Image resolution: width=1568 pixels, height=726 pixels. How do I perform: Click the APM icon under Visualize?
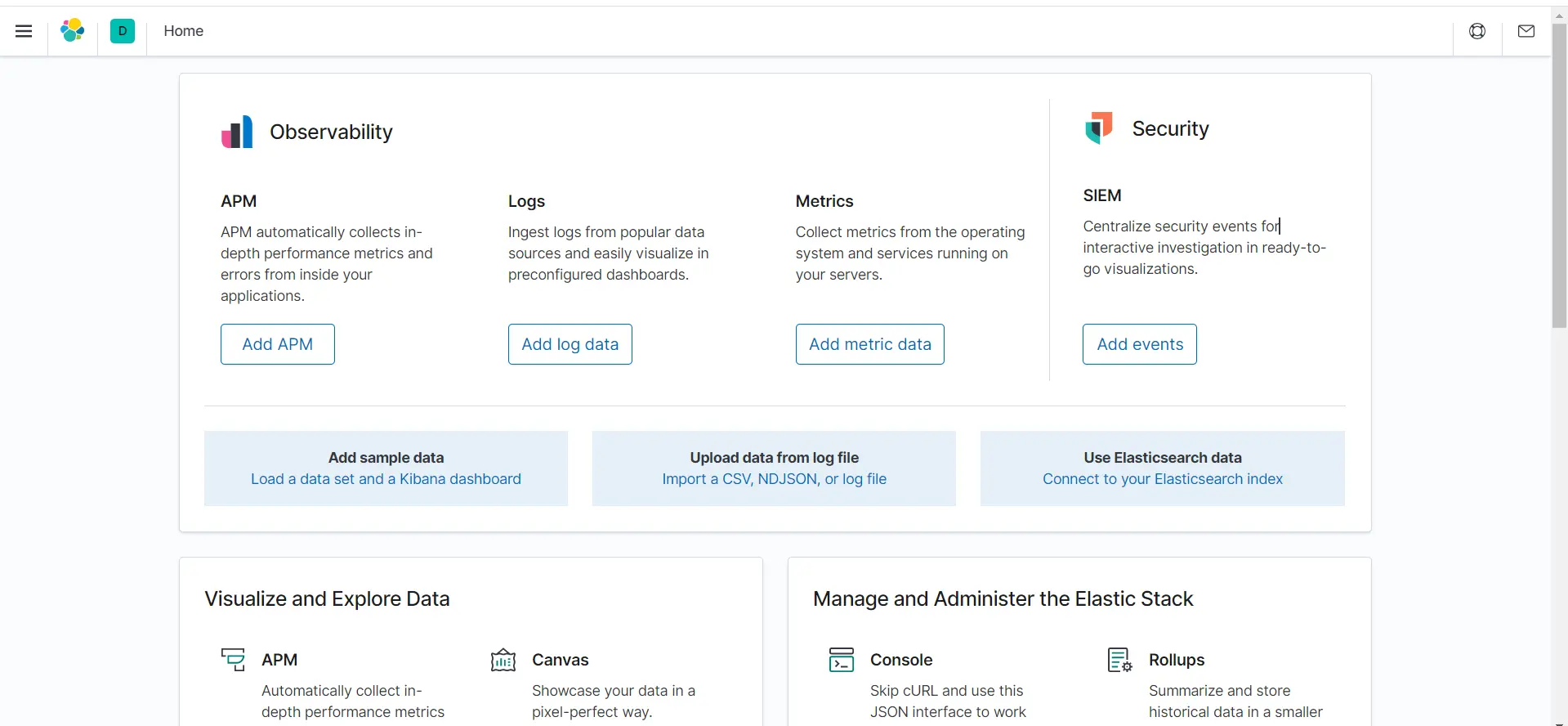tap(233, 660)
